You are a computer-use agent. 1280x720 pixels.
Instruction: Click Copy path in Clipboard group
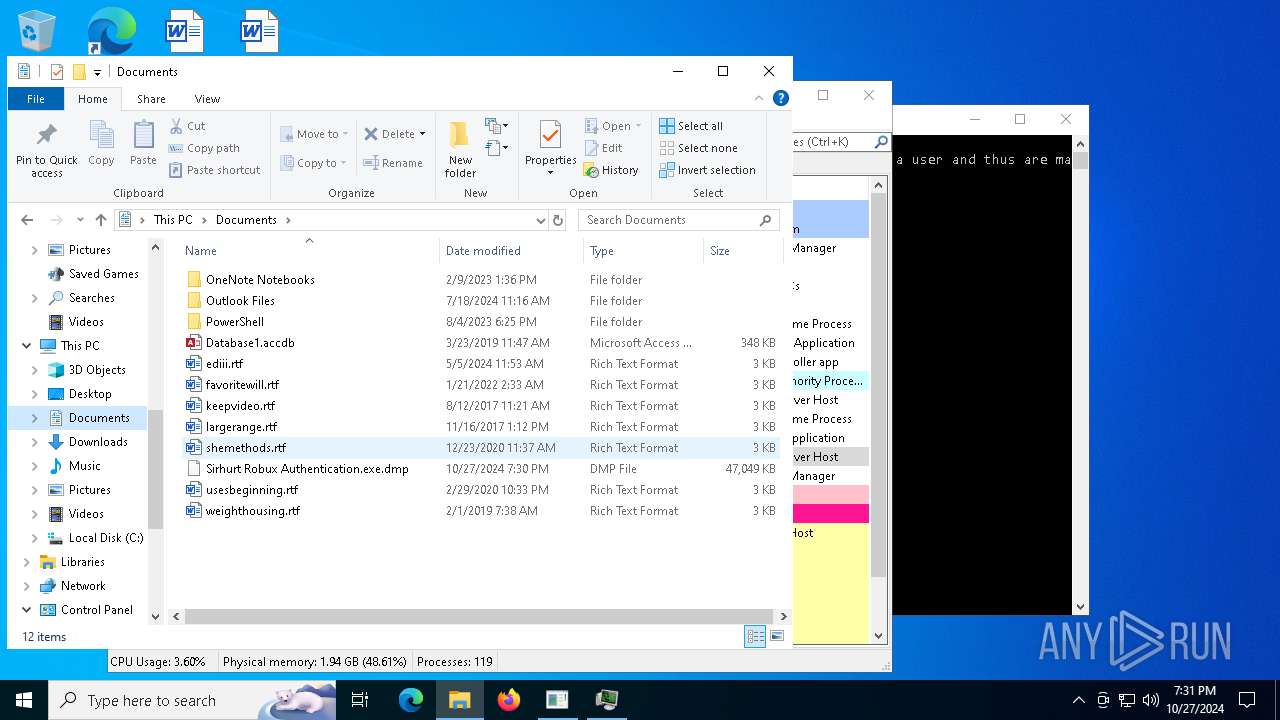pyautogui.click(x=204, y=148)
